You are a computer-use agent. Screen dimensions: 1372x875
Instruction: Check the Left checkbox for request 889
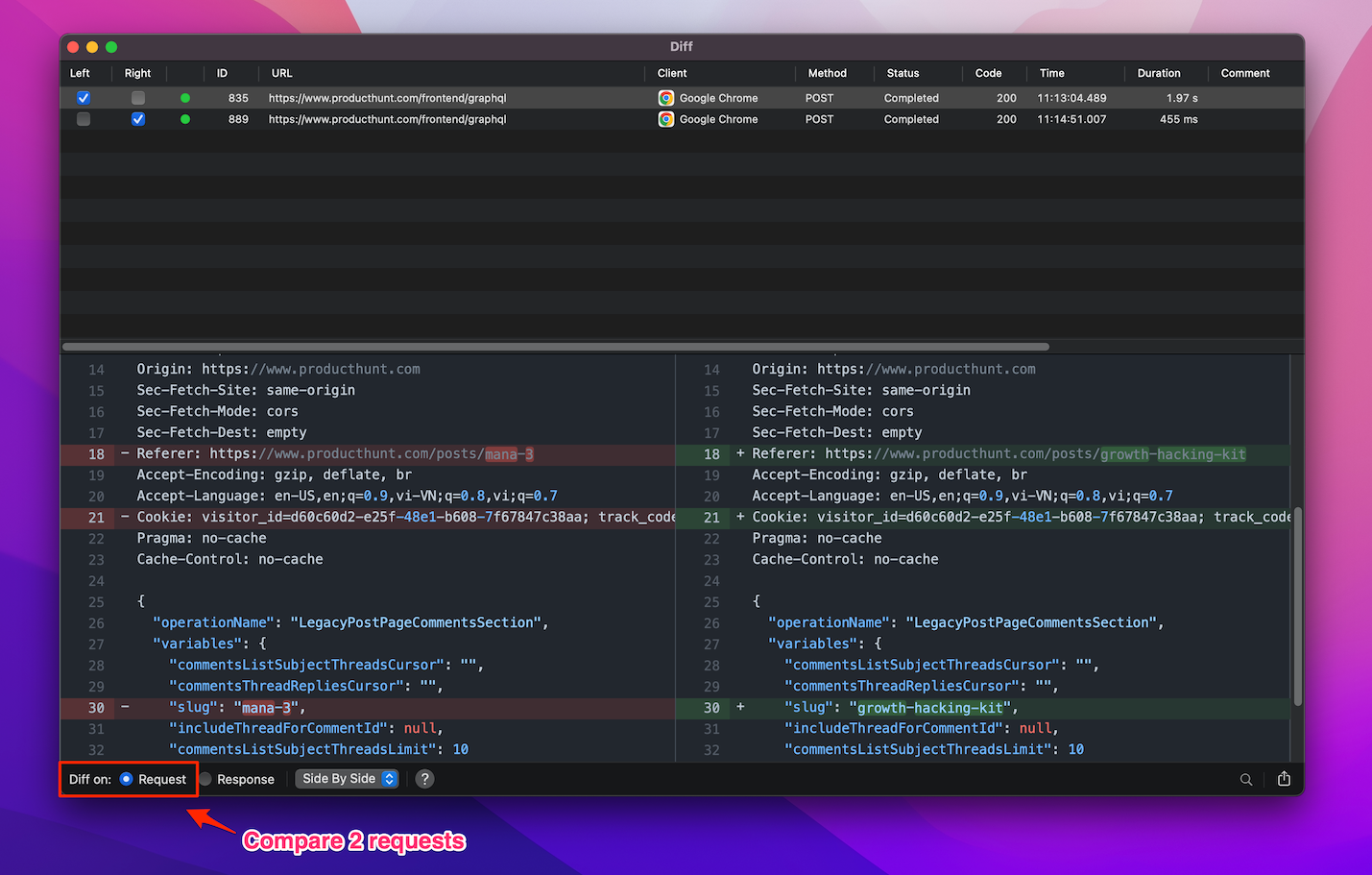point(84,119)
